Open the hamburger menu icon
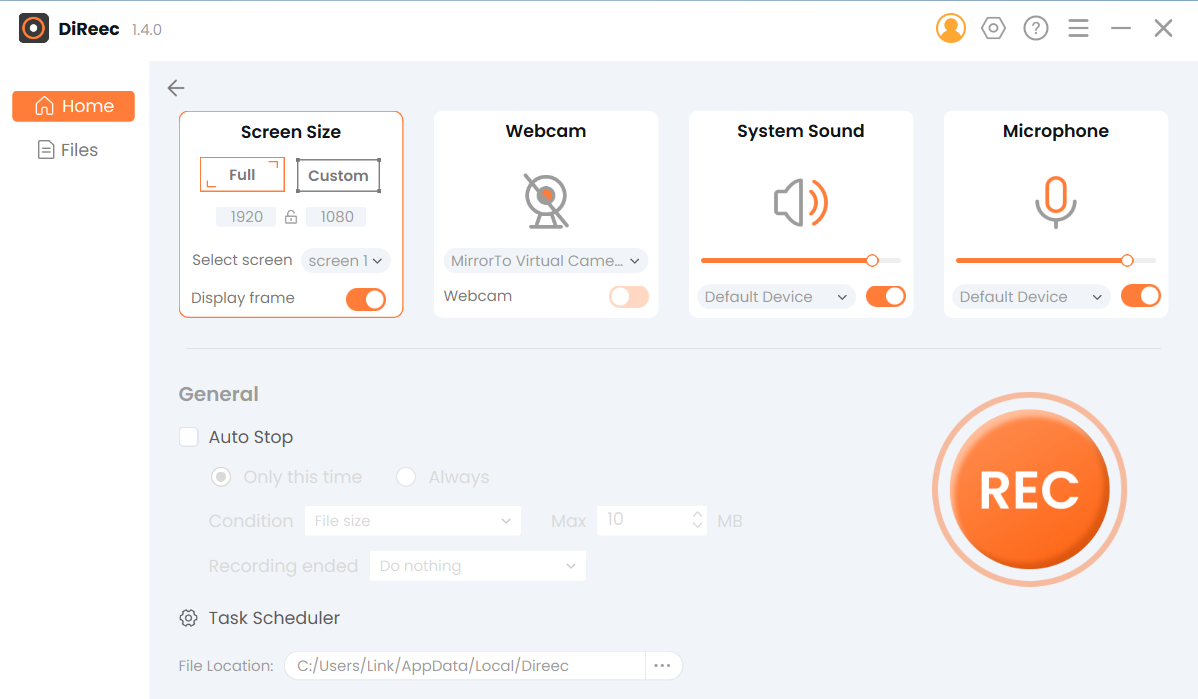This screenshot has width=1198, height=699. click(1078, 28)
